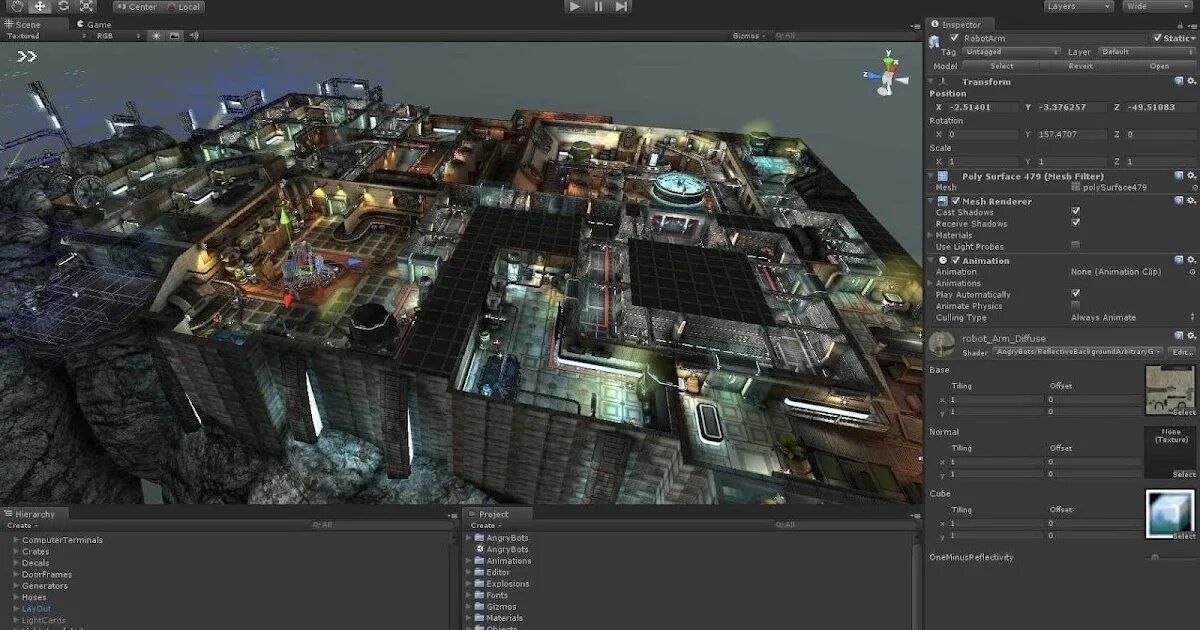Switch to the Game tab

coord(95,24)
